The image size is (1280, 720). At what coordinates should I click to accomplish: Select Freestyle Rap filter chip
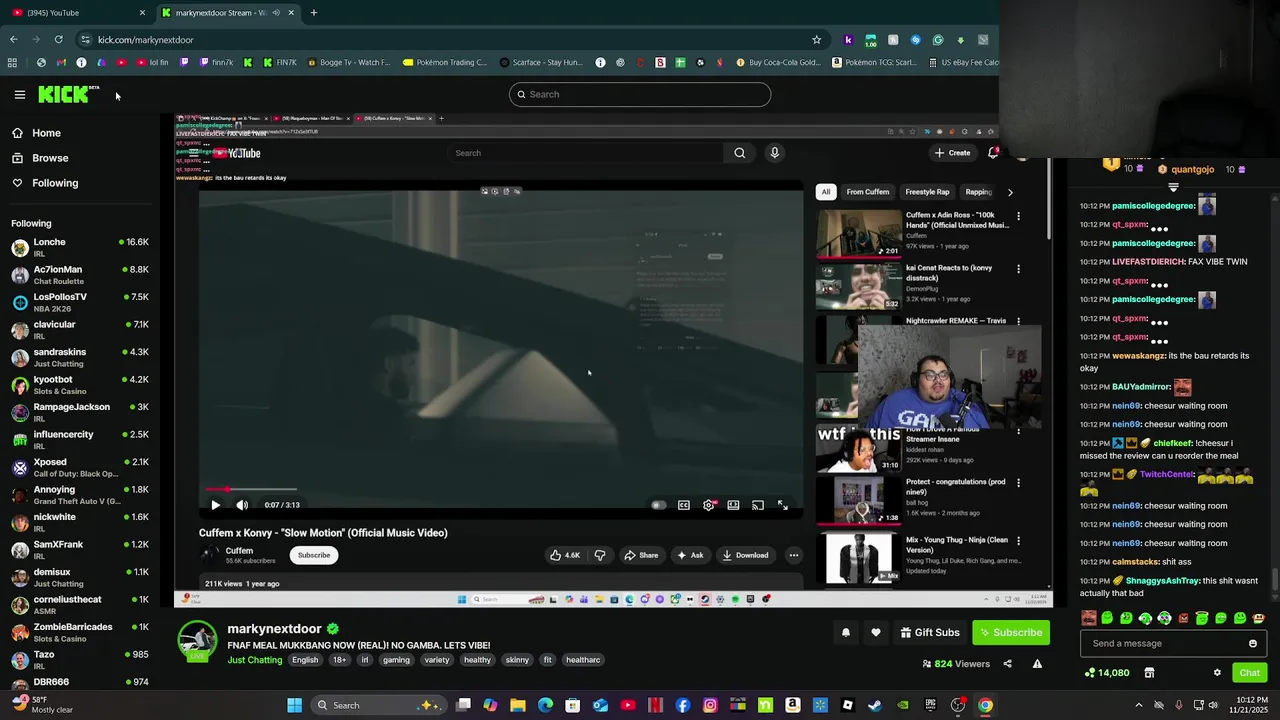(x=927, y=192)
